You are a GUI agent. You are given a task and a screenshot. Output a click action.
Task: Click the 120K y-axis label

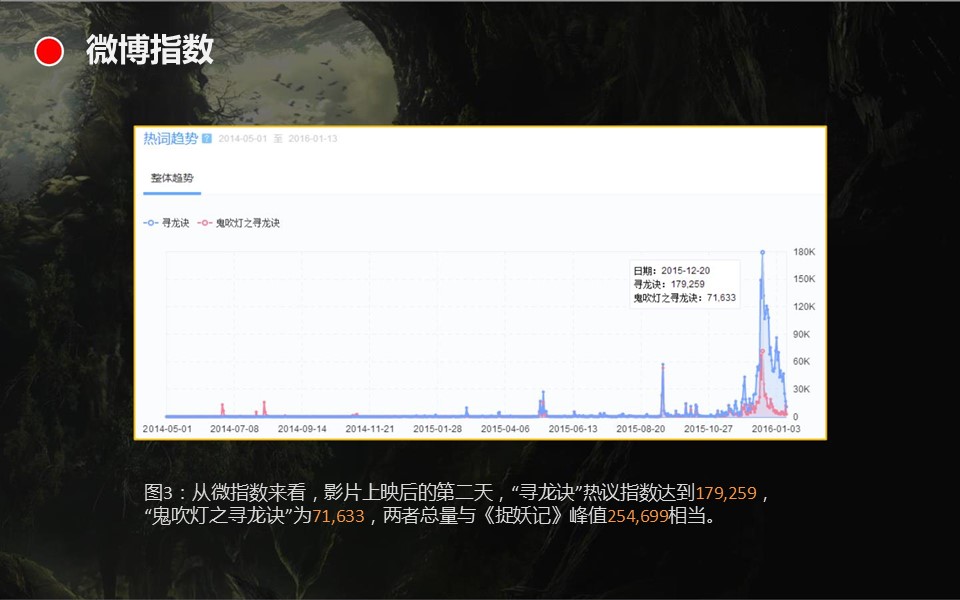coord(804,307)
